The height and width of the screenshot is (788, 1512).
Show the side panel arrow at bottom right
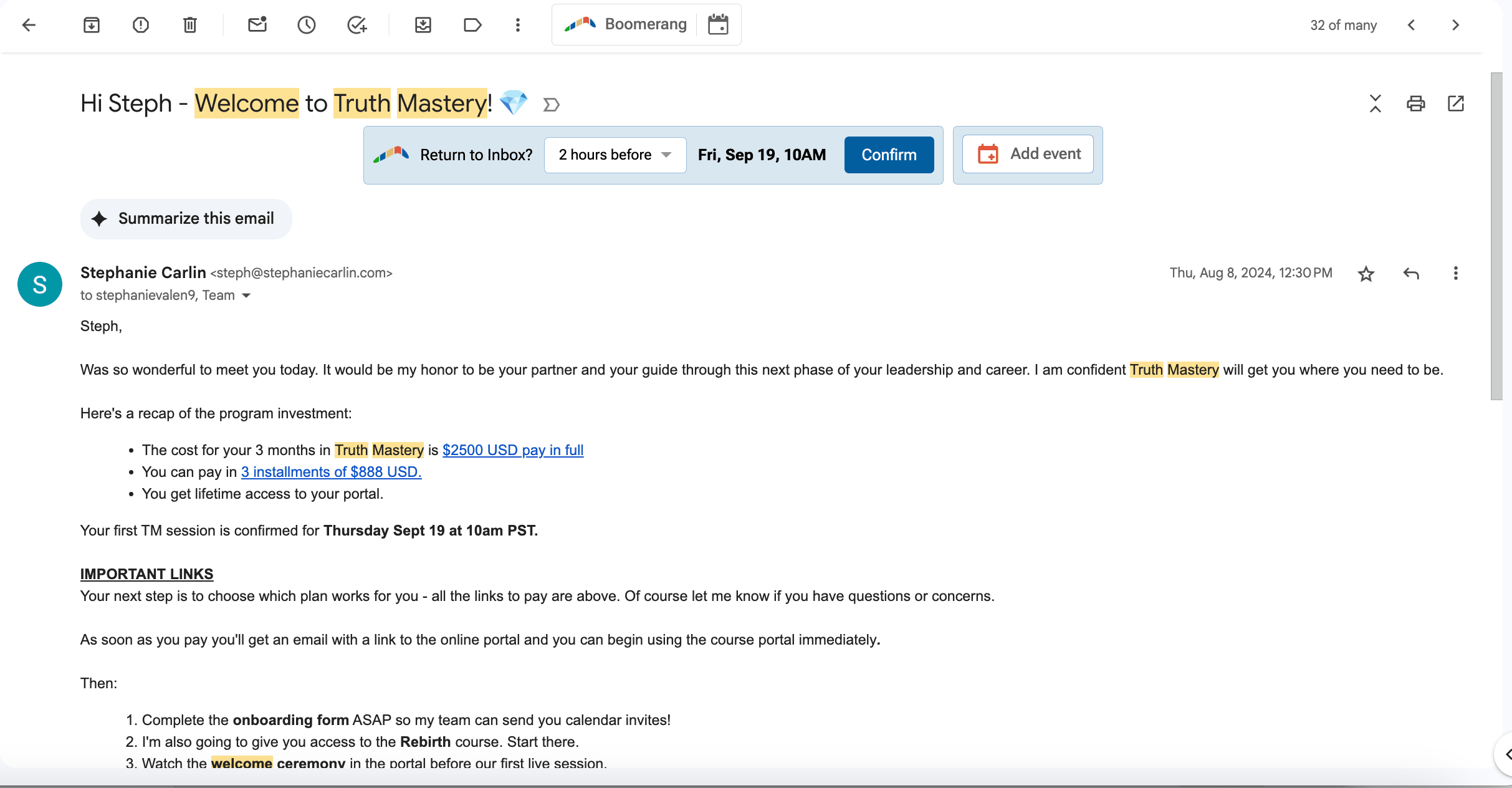(x=1505, y=755)
